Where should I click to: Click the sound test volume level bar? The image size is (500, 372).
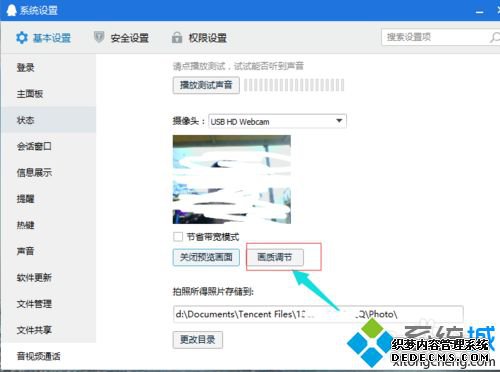pos(294,85)
